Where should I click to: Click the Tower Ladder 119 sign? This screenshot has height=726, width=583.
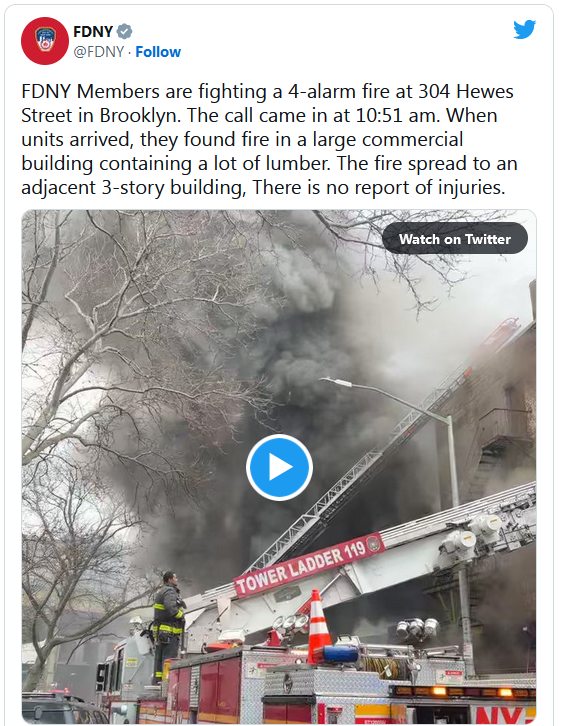(x=309, y=565)
